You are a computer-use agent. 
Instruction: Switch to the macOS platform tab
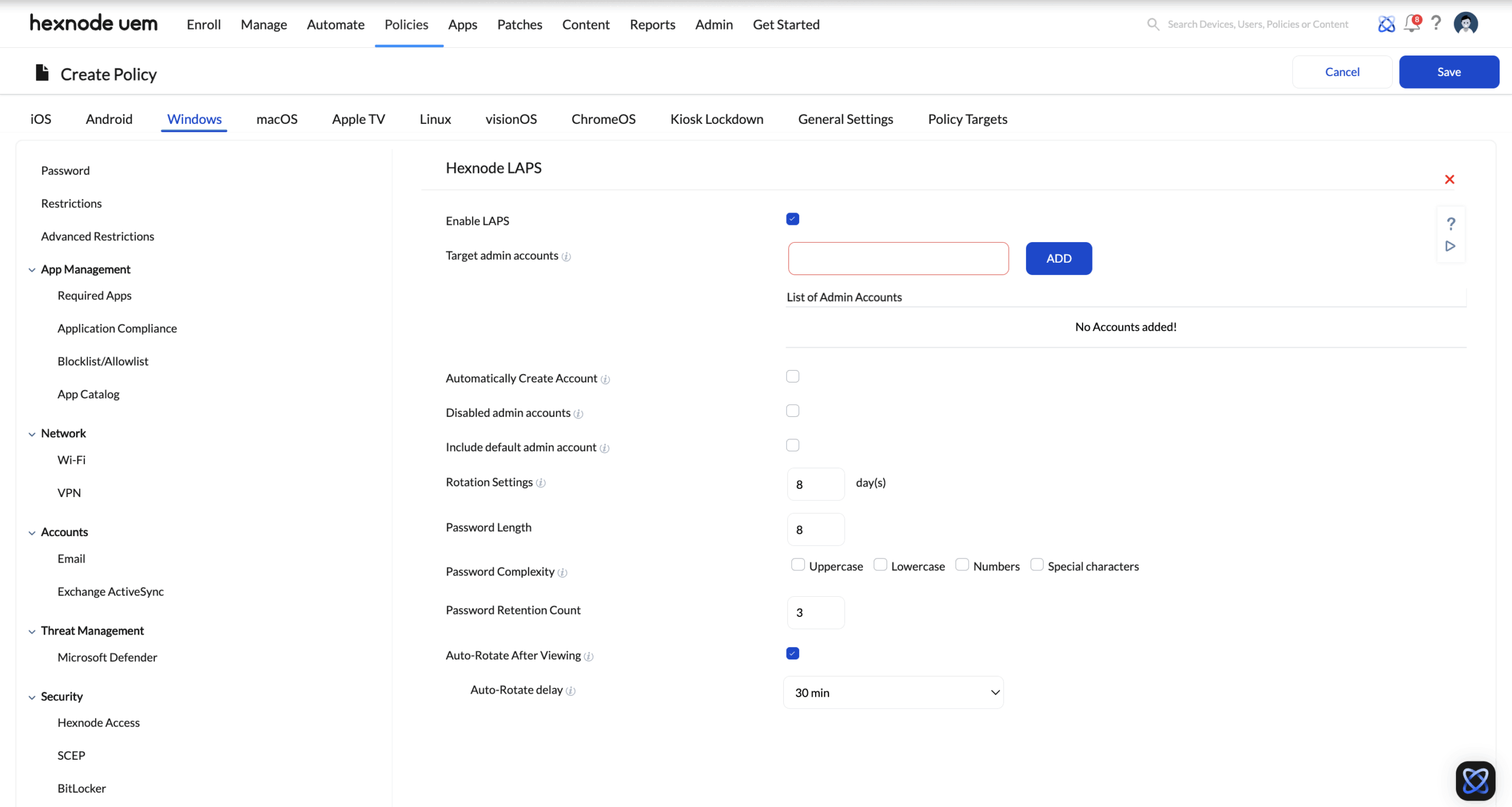pyautogui.click(x=276, y=119)
